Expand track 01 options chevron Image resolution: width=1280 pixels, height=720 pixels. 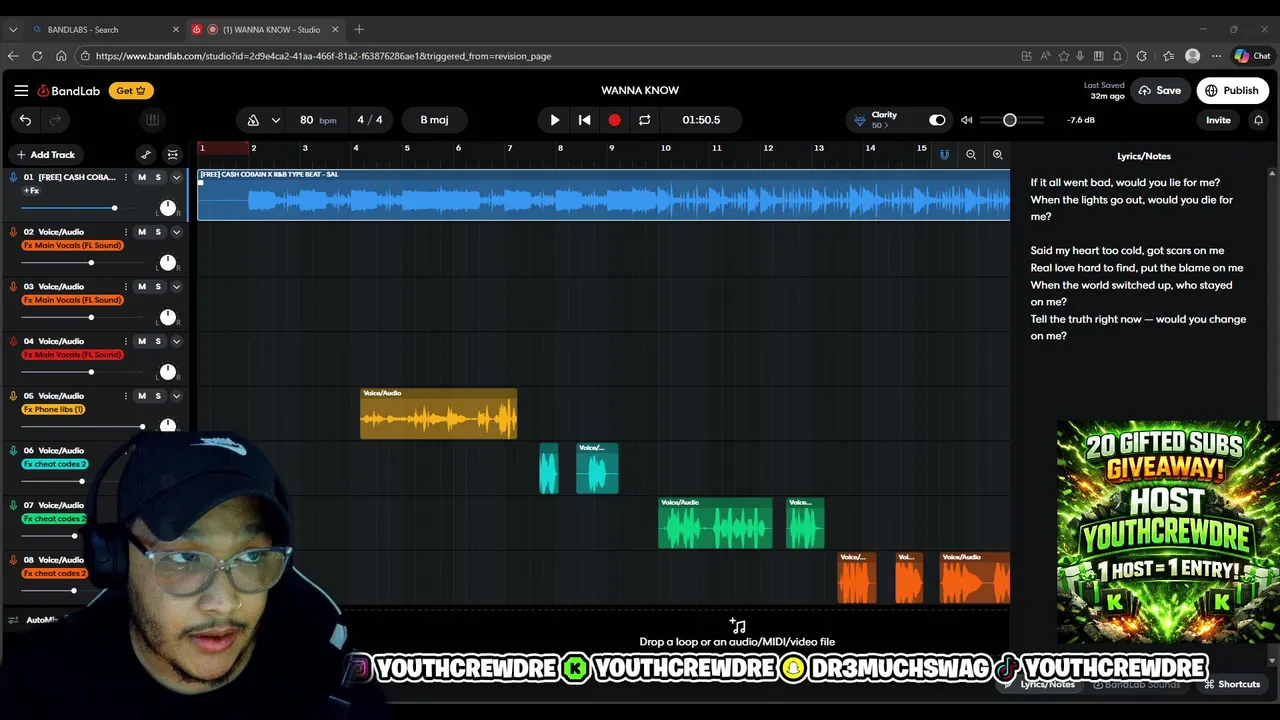176,177
